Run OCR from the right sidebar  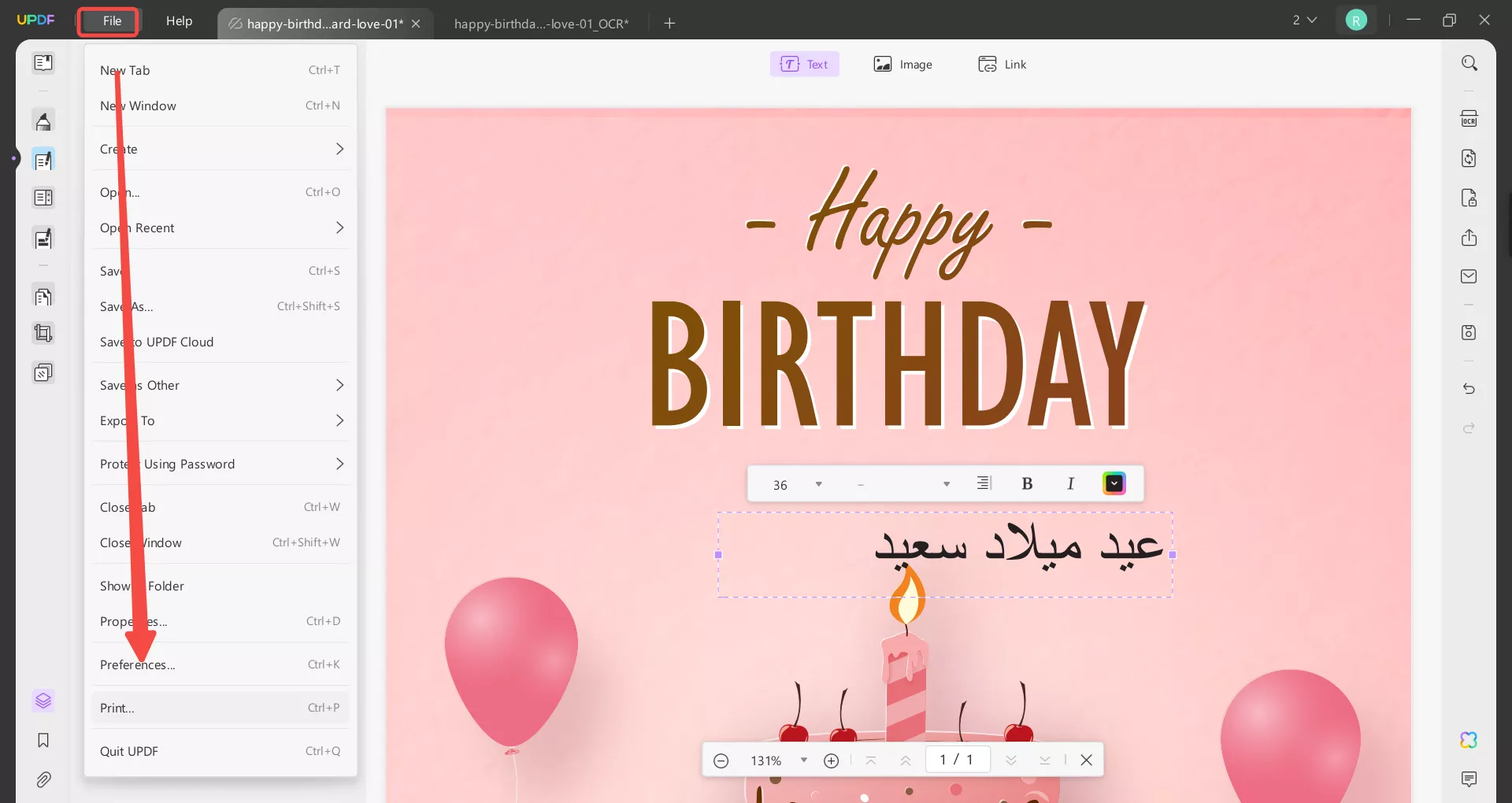1469,117
